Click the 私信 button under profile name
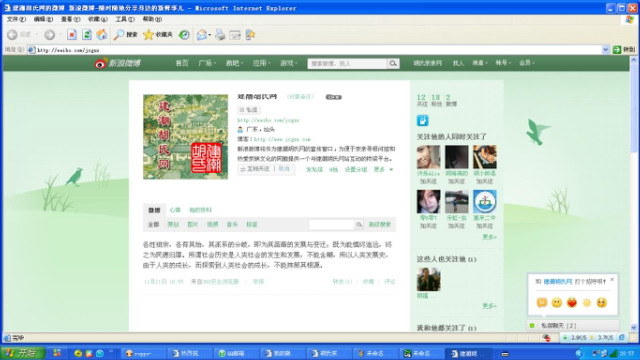This screenshot has height=360, width=640. [249, 110]
